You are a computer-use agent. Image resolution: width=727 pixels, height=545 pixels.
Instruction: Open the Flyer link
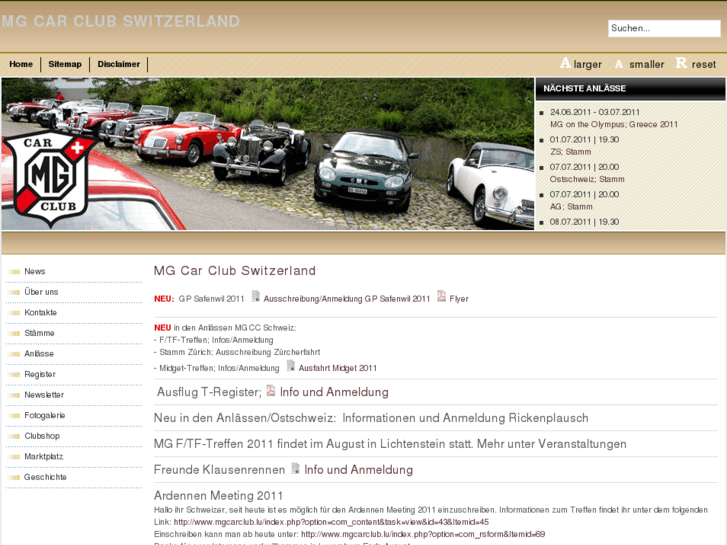coord(459,299)
